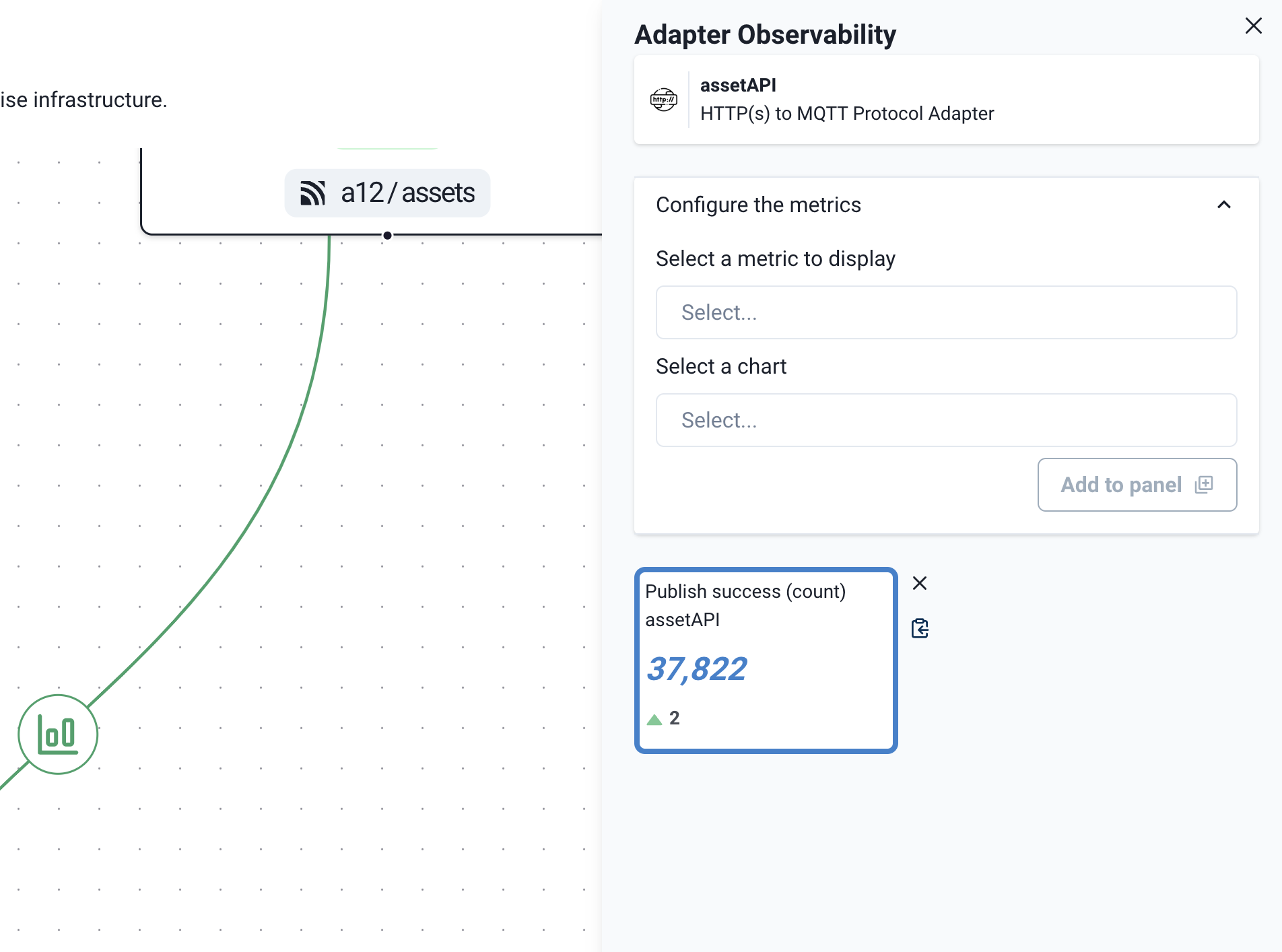The width and height of the screenshot is (1282, 952).
Task: Click the Add to panel icon
Action: pyautogui.click(x=1205, y=485)
